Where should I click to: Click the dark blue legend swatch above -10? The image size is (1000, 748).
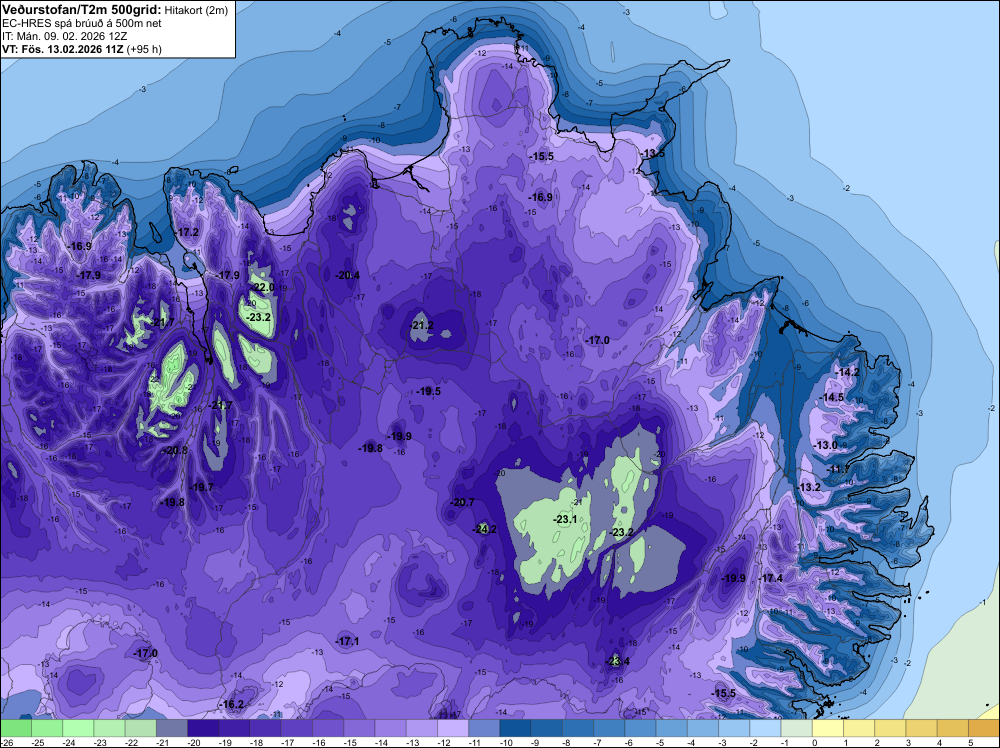pyautogui.click(x=515, y=728)
